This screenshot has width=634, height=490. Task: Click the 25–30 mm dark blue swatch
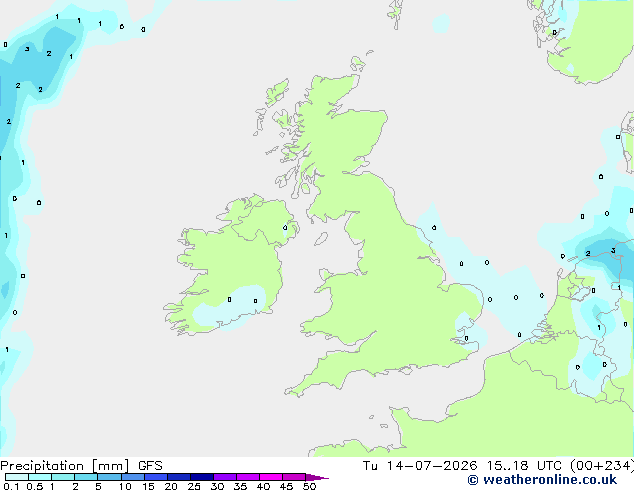pyautogui.click(x=202, y=477)
